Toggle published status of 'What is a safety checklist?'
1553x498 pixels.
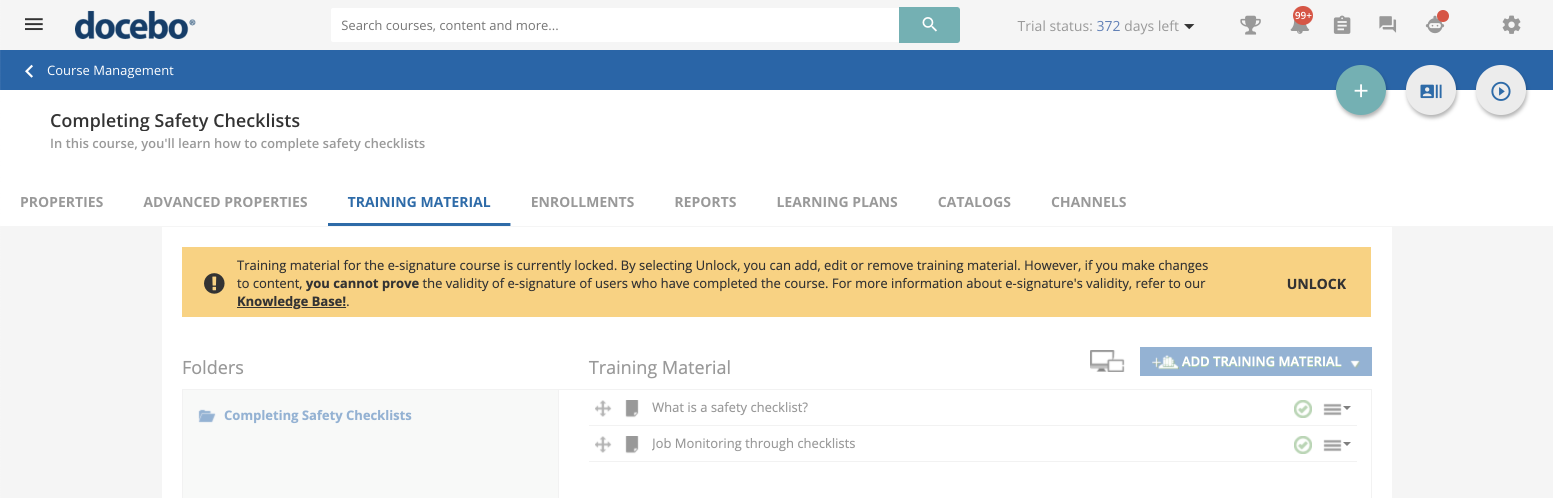1302,408
